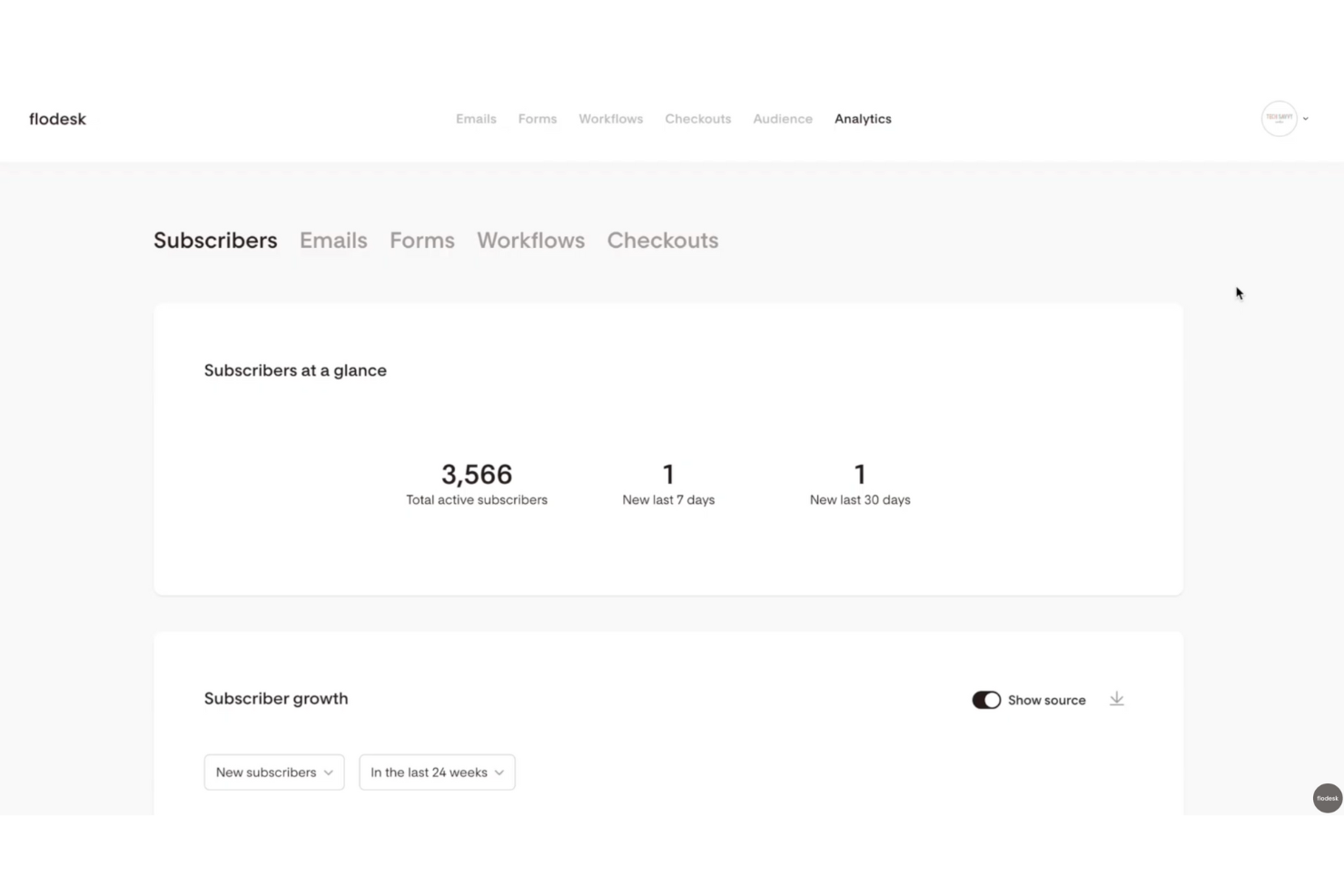Open the account profile avatar
Image resolution: width=1344 pixels, height=896 pixels.
tap(1279, 118)
